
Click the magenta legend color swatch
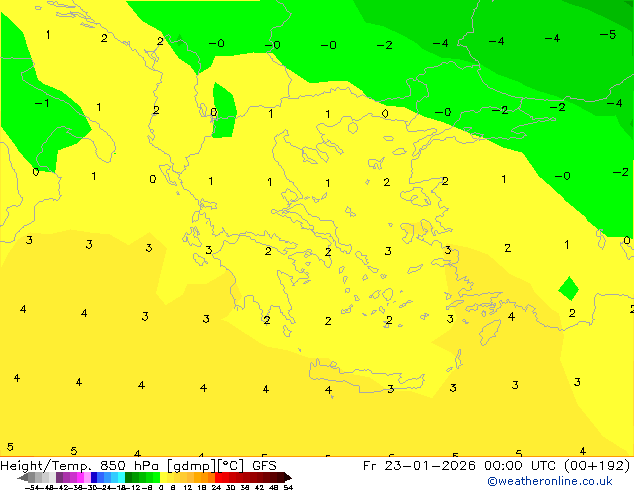pyautogui.click(x=80, y=477)
